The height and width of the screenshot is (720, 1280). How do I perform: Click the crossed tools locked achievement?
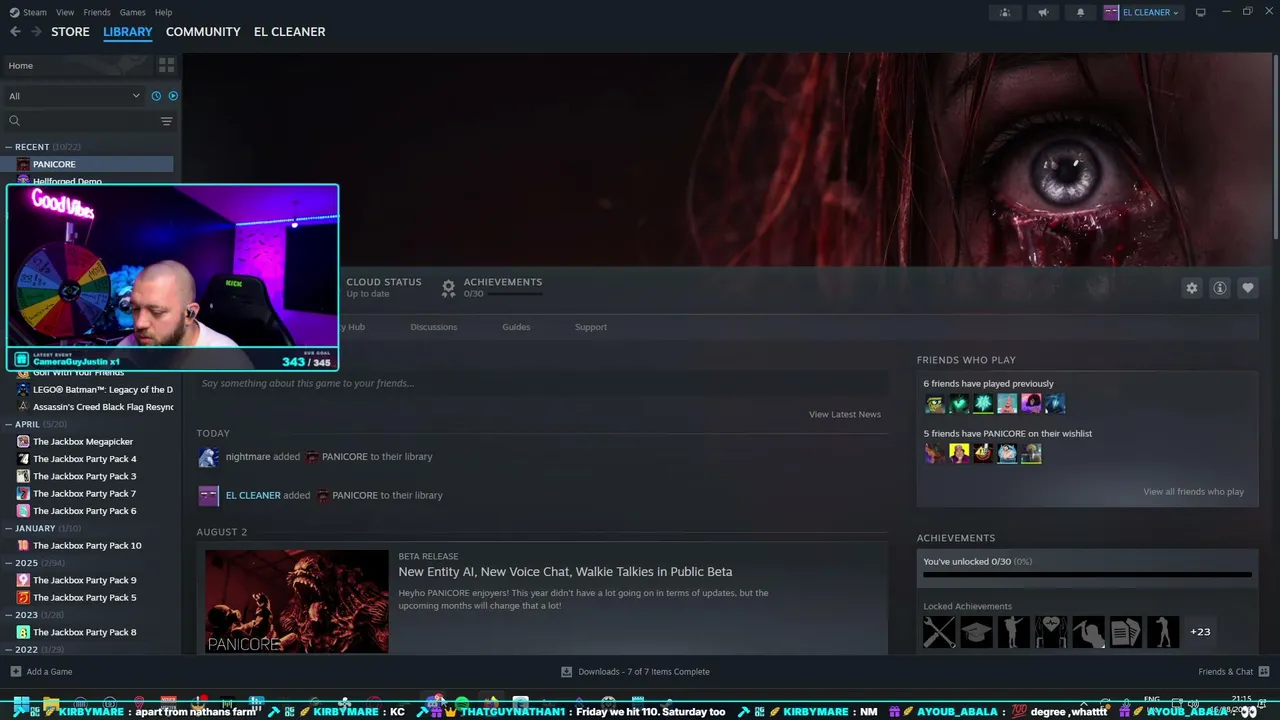click(x=939, y=632)
